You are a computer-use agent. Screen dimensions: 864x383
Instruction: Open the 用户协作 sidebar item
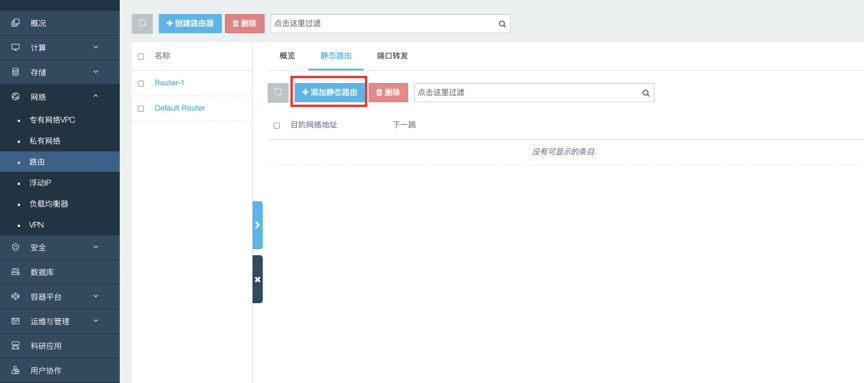click(60, 370)
